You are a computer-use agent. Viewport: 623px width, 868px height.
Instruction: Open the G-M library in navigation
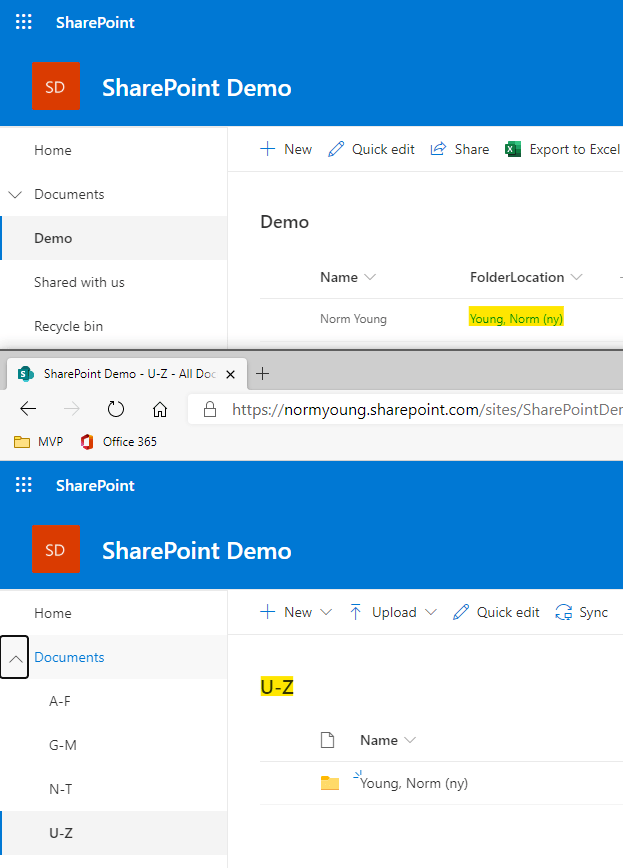[62, 745]
